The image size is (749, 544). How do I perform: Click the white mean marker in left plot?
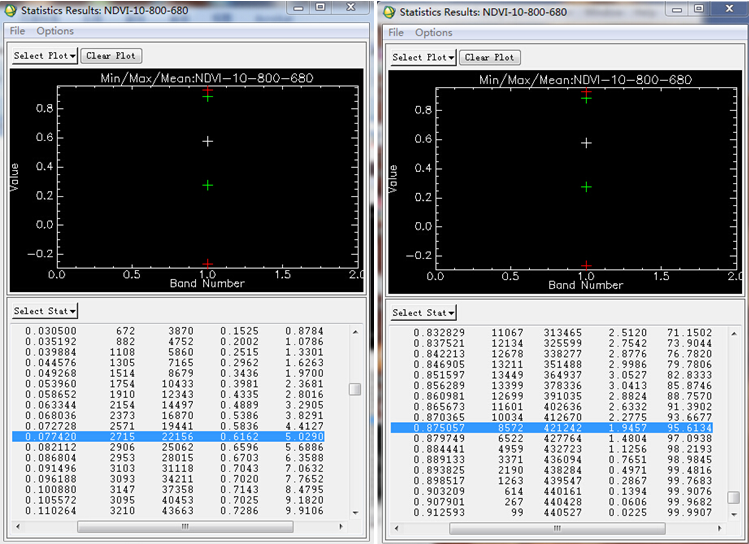(x=208, y=141)
